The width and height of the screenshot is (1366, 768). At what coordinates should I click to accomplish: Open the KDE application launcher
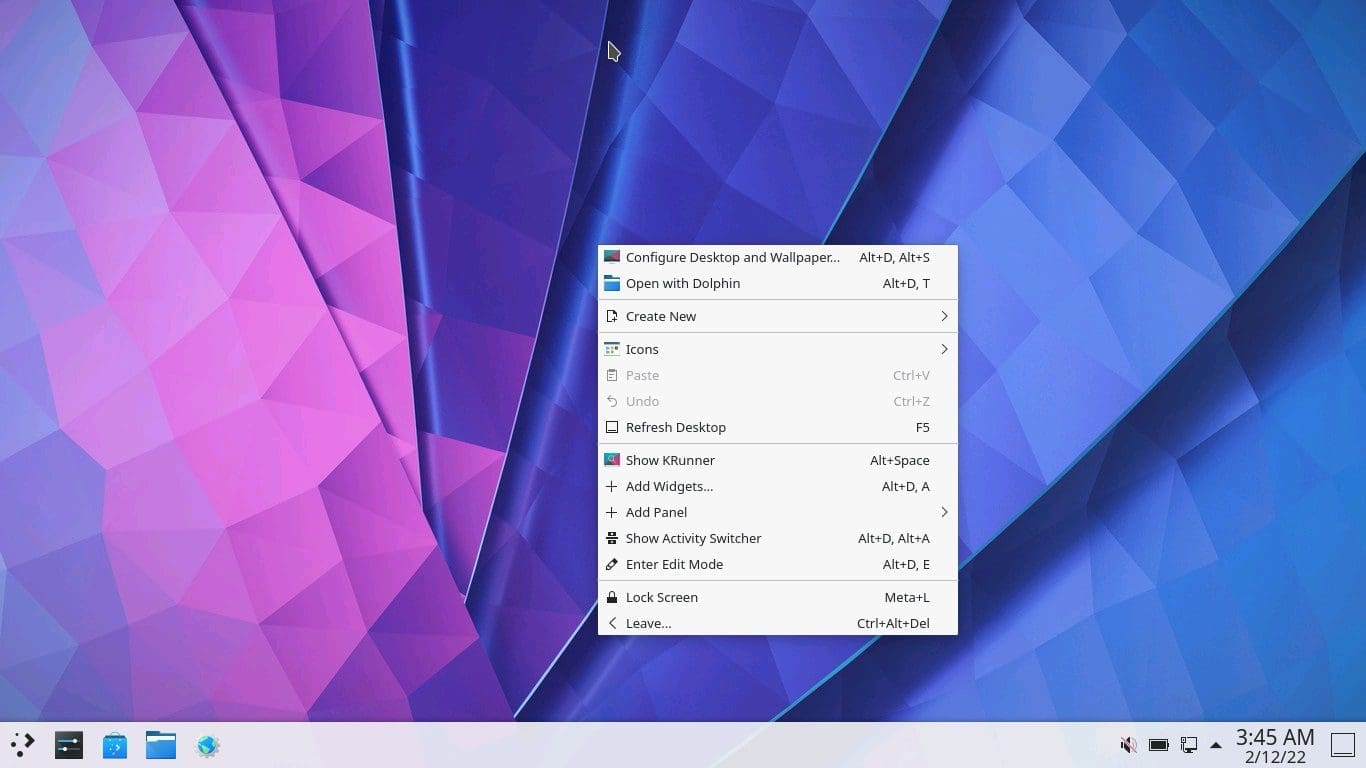22,745
